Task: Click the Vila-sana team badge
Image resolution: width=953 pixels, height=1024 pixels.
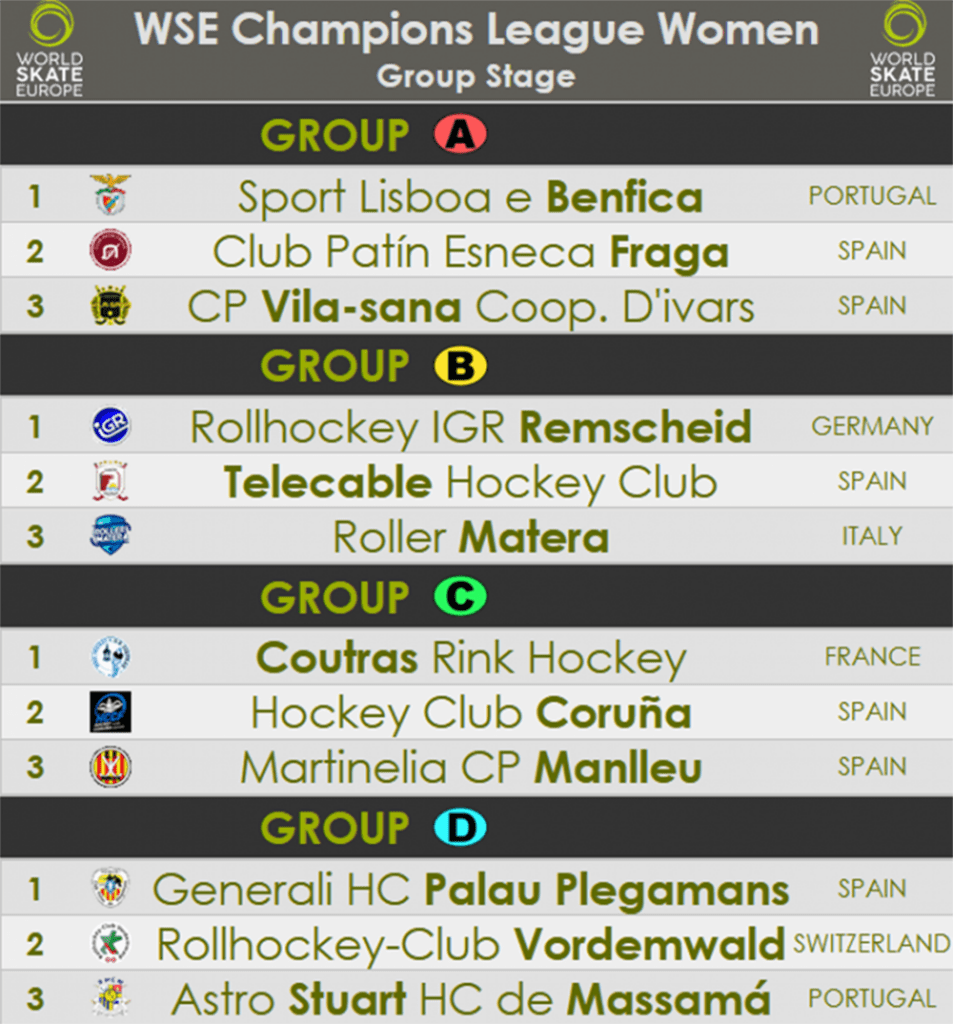Action: pos(110,305)
